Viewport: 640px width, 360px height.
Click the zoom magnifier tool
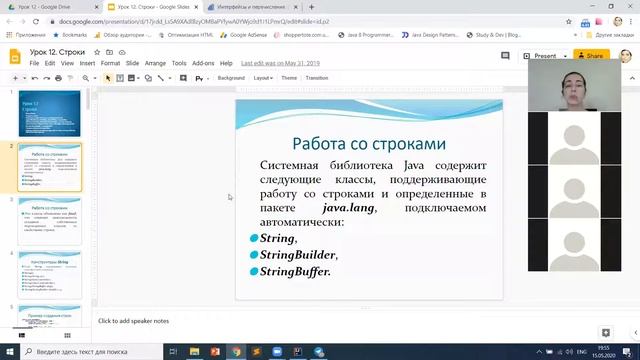coord(85,78)
